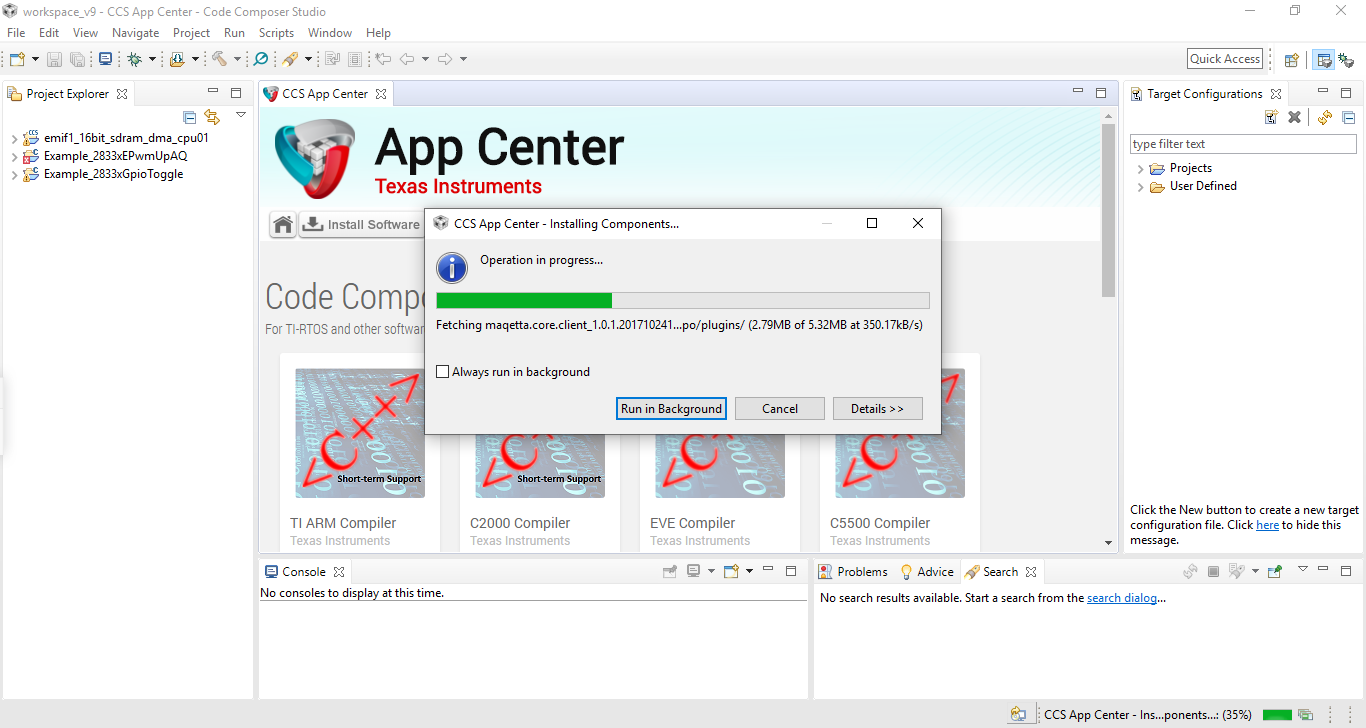Image resolution: width=1366 pixels, height=728 pixels.
Task: Open the search dialog link
Action: pyautogui.click(x=1123, y=598)
